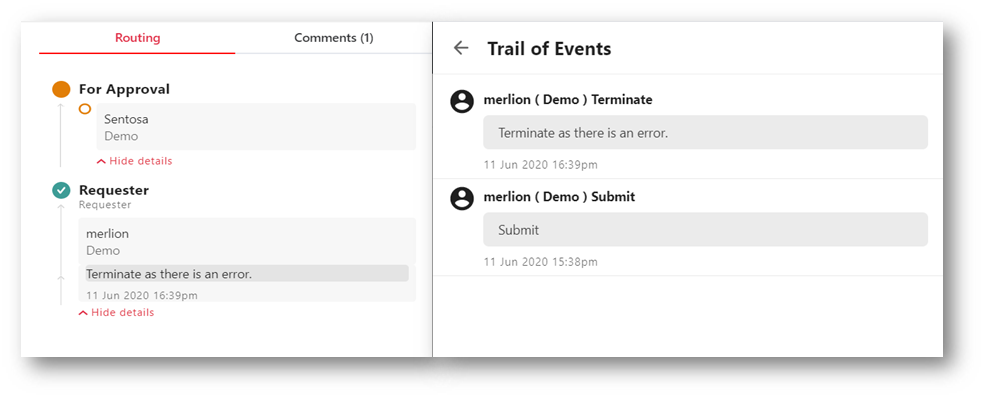This screenshot has height=399, width=985.
Task: Click the avatar icon on the Terminate event
Action: coord(462,101)
